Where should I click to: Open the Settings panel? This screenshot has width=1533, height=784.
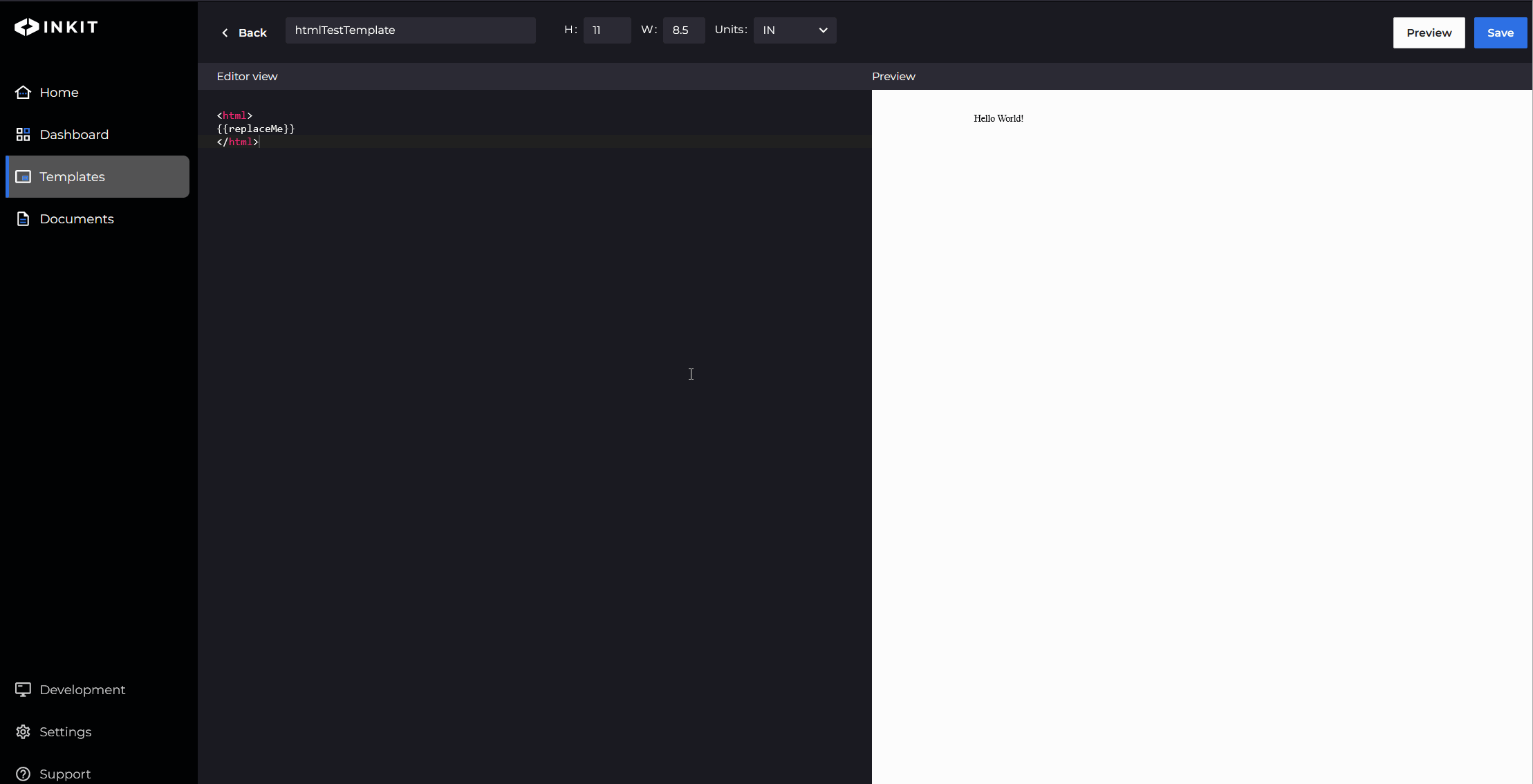65,731
